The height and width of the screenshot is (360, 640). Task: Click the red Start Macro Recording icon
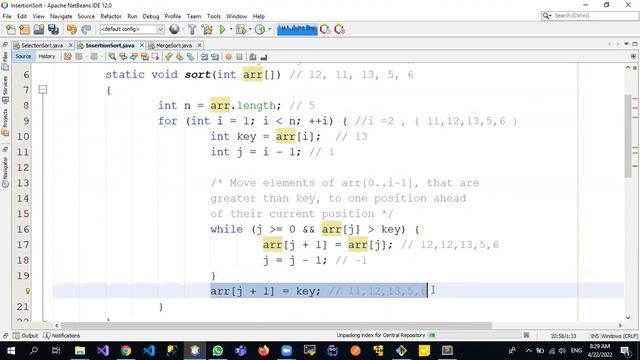tap(229, 57)
